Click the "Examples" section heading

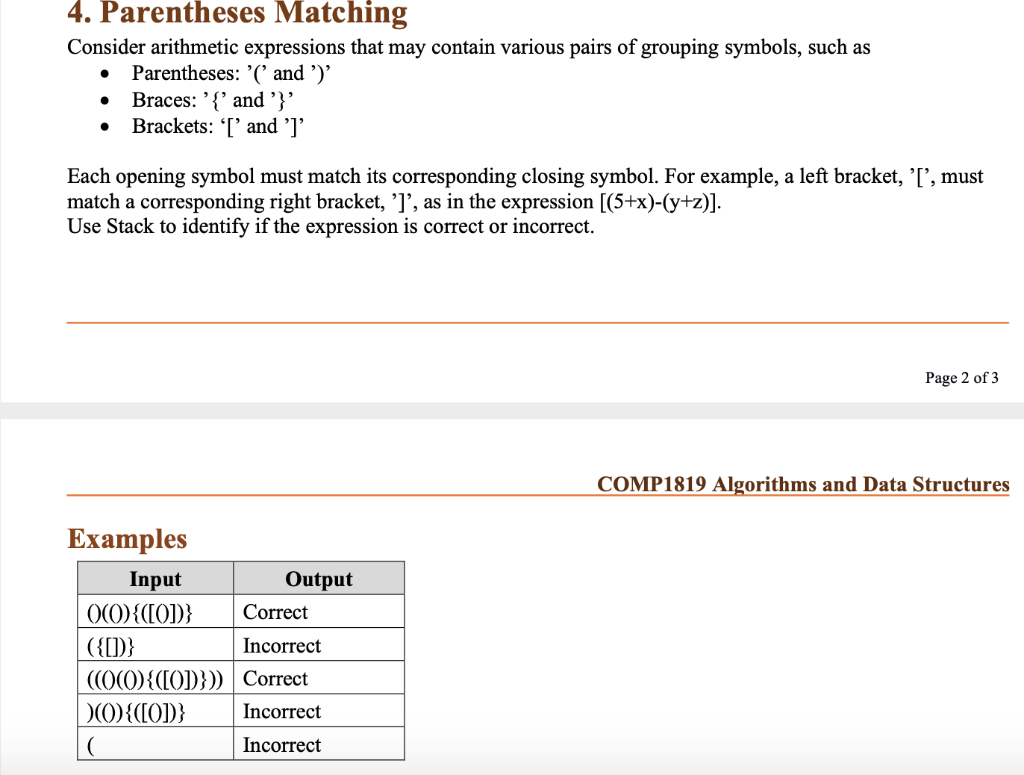pos(127,538)
